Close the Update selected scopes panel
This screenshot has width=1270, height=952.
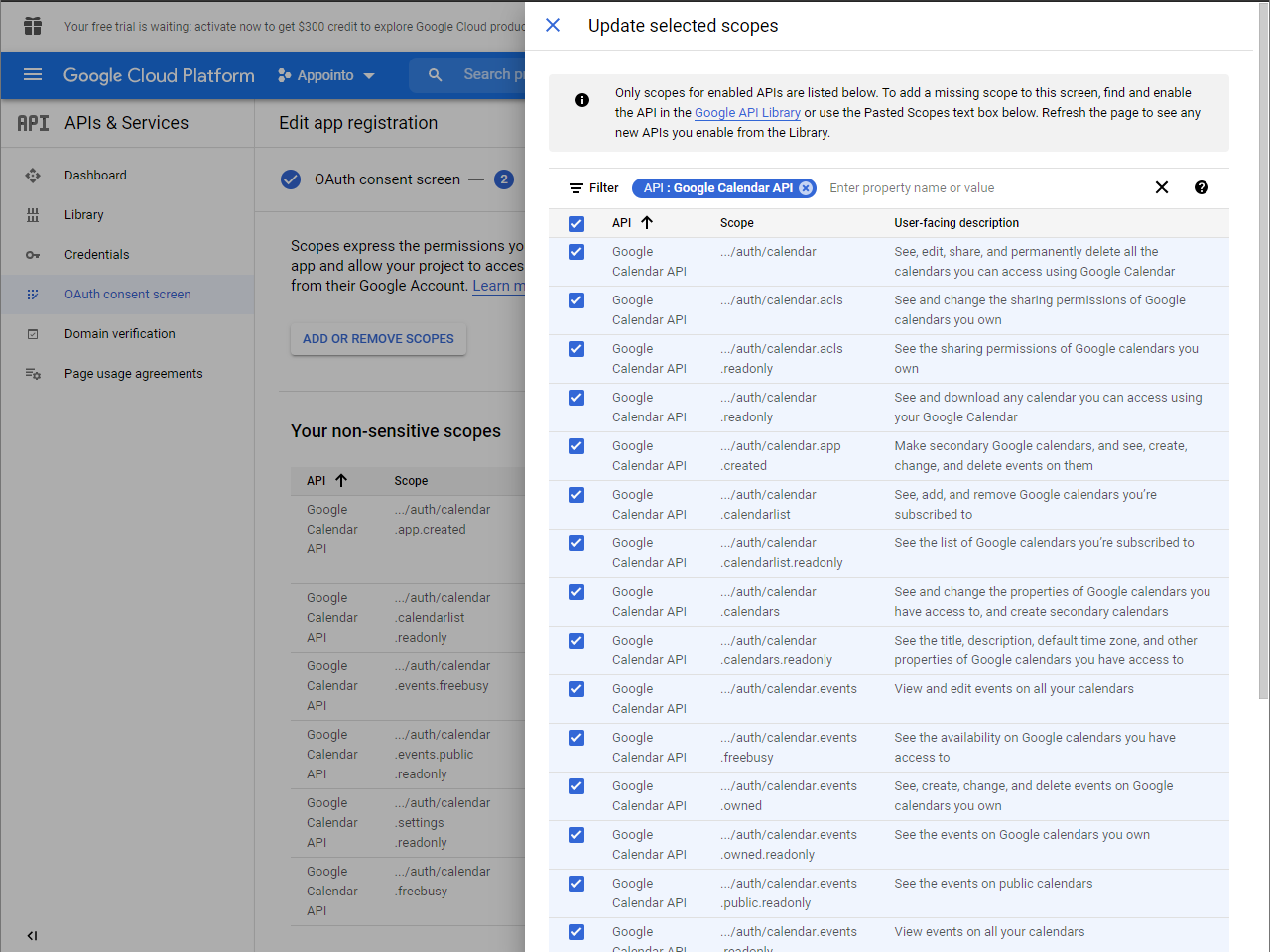coord(553,25)
